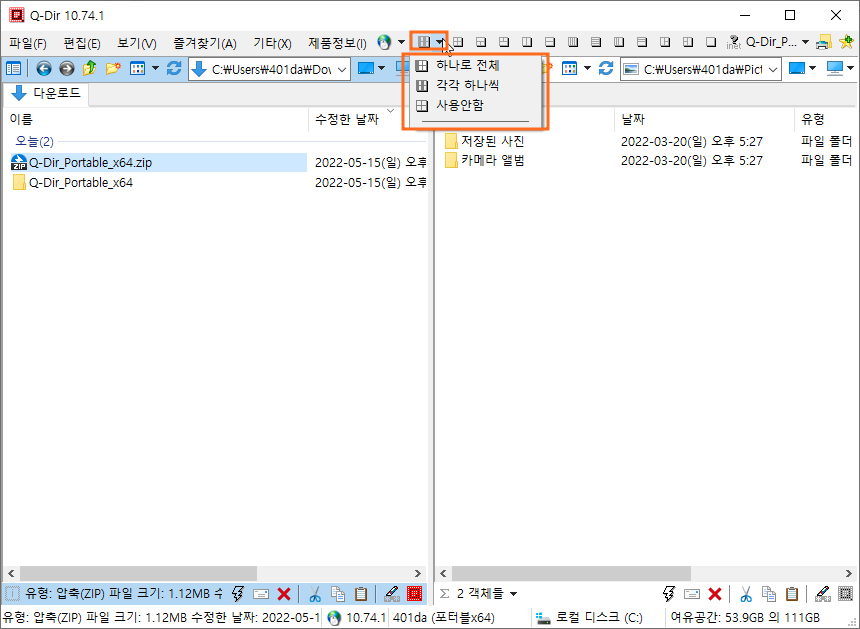
Task: Click the lightning bolt icon in right pane bottom bar
Action: [669, 593]
